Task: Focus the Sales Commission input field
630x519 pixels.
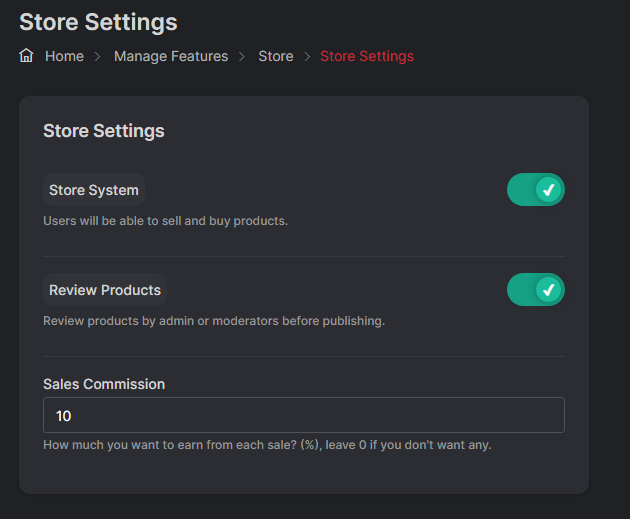Action: 303,415
